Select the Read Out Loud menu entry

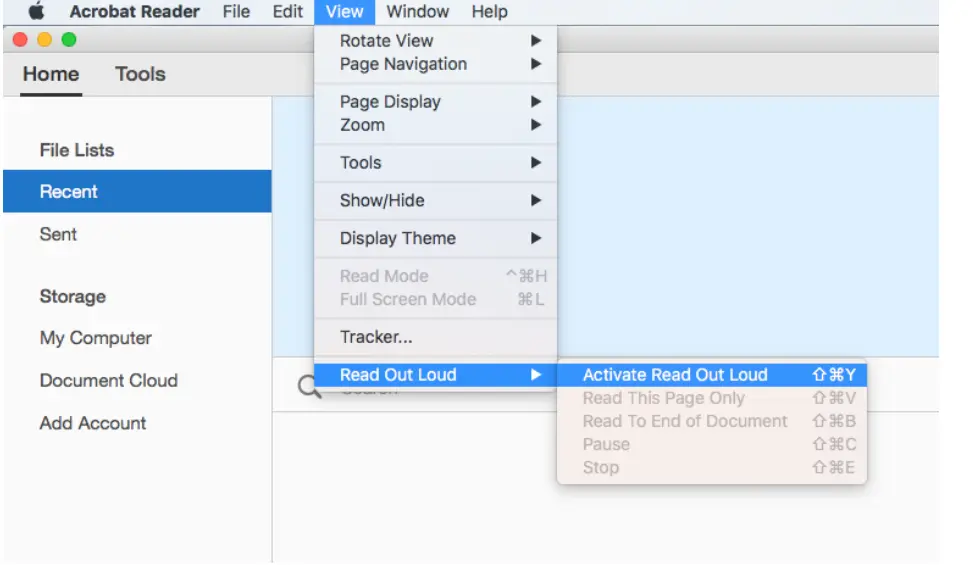pos(436,375)
